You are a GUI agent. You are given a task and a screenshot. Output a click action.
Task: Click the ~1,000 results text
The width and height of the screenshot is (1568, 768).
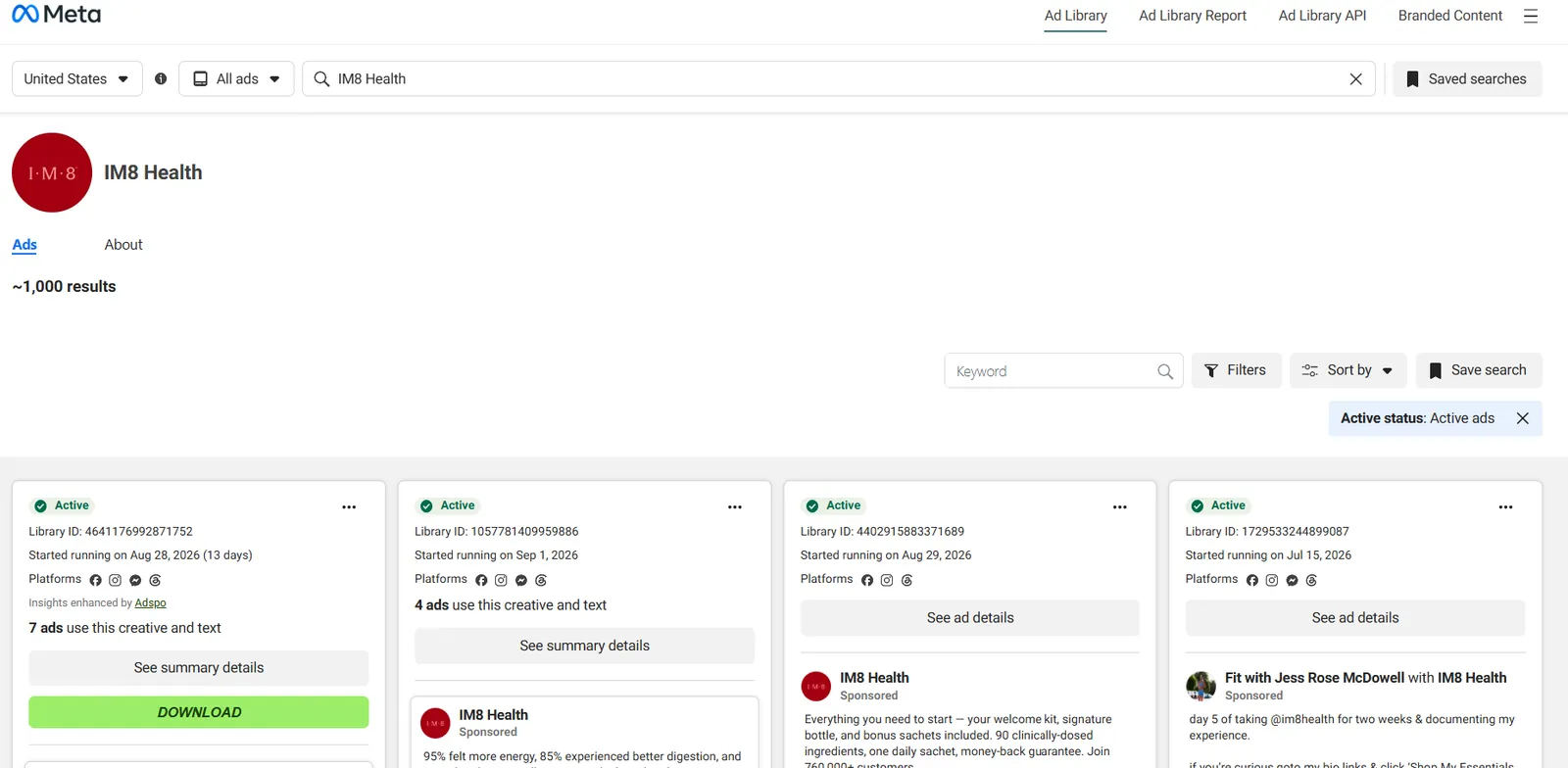(64, 287)
